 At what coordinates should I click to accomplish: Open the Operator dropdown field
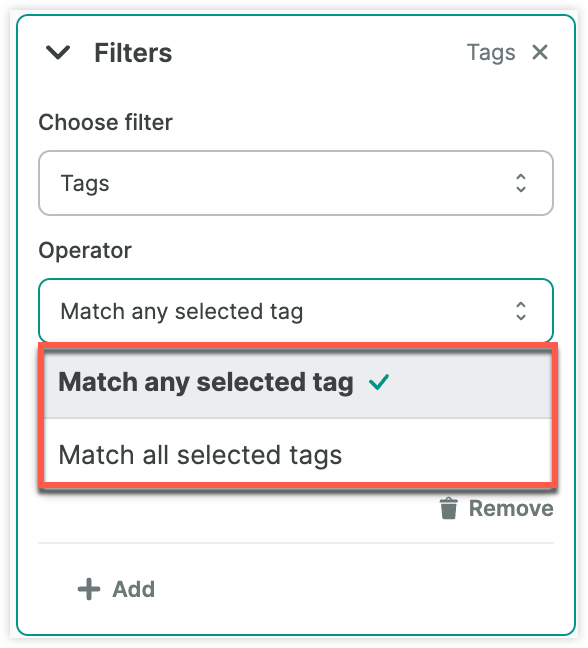296,311
